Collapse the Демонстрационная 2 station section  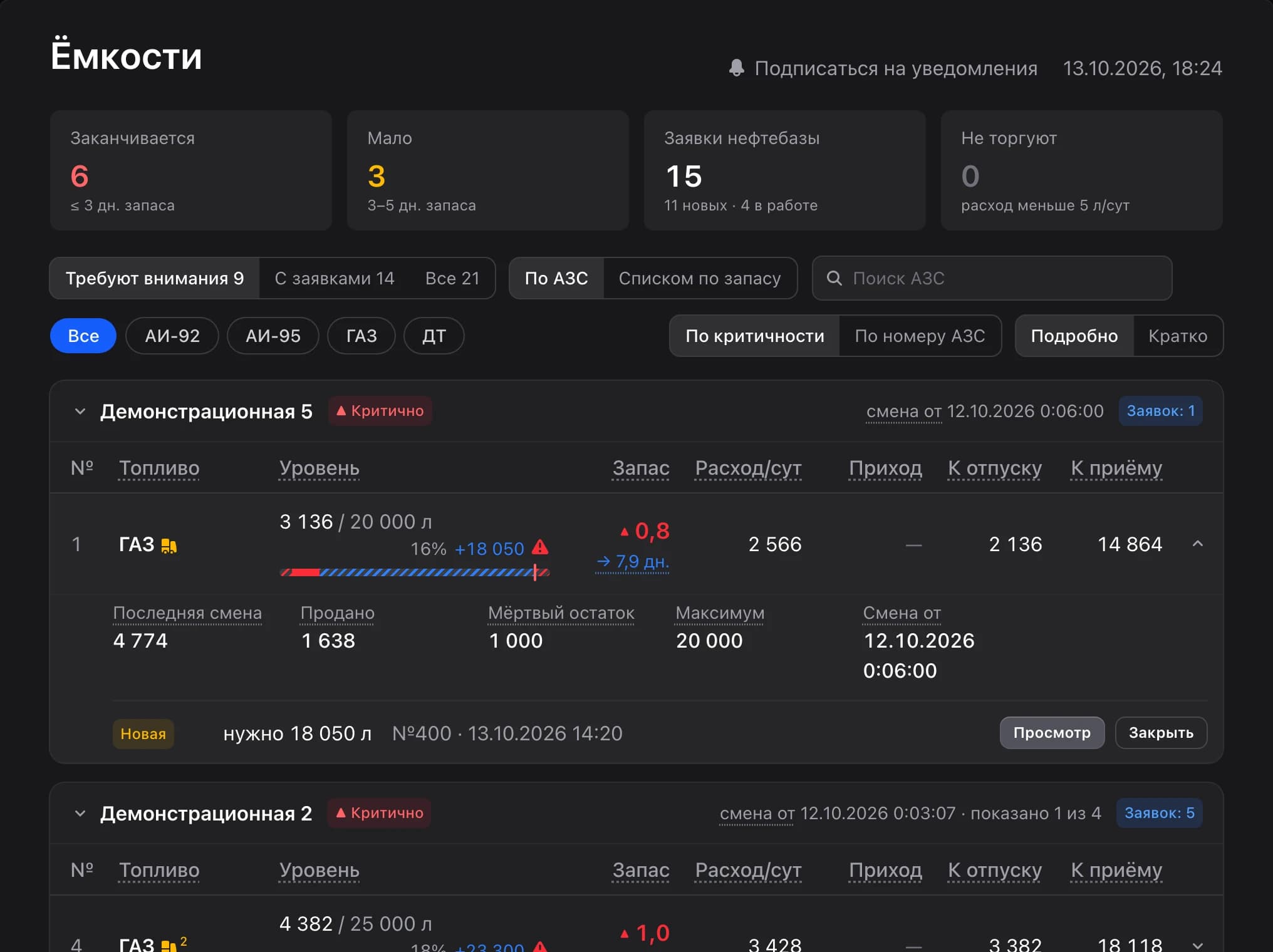click(80, 813)
